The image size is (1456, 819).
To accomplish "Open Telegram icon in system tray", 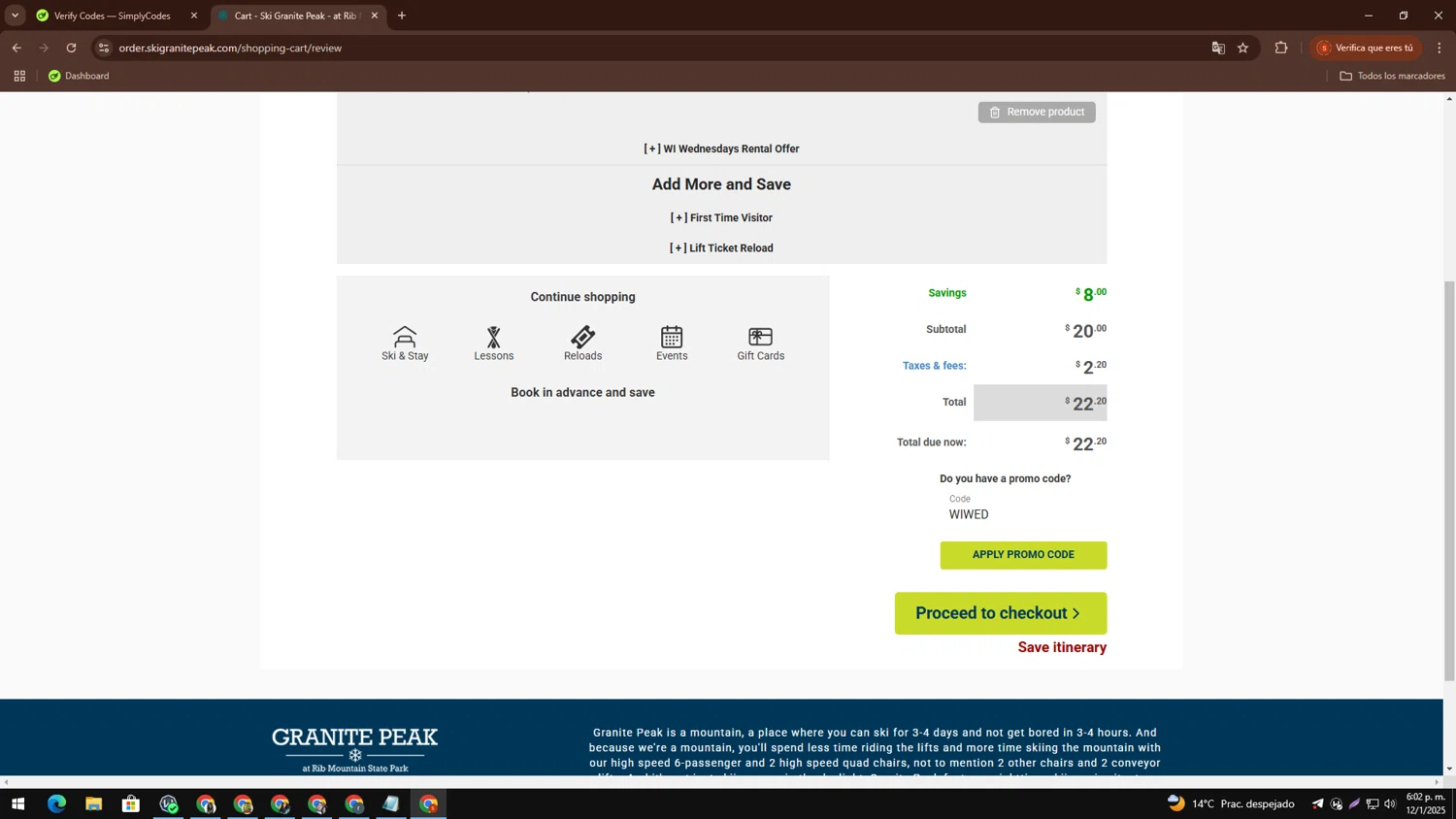I will click(1317, 804).
